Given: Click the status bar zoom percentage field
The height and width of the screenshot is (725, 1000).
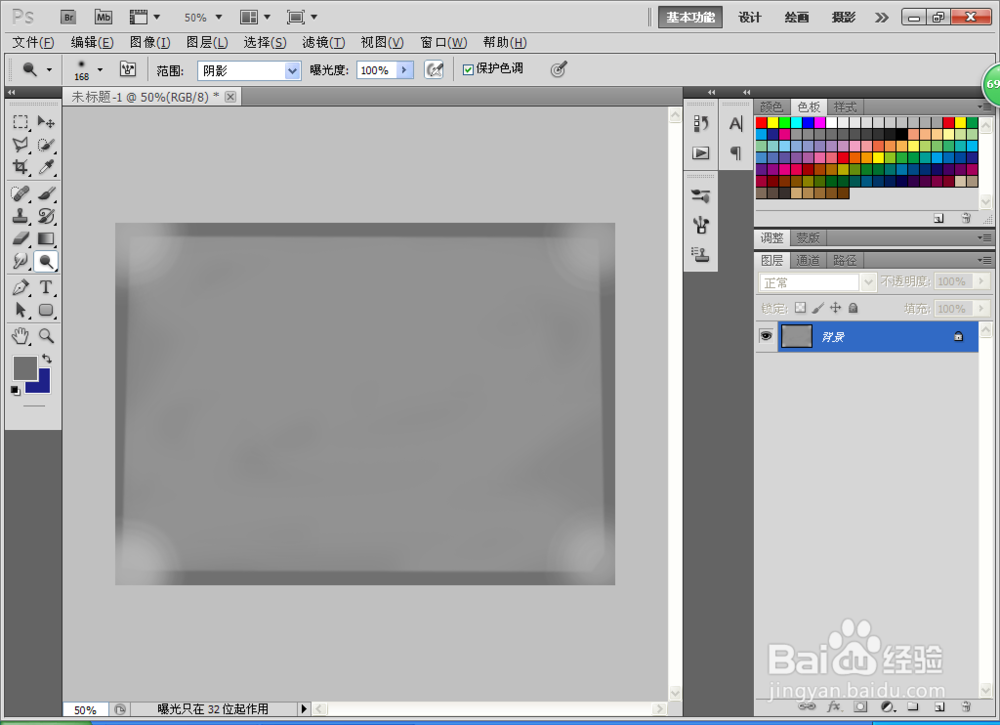Looking at the screenshot, I should tap(85, 710).
